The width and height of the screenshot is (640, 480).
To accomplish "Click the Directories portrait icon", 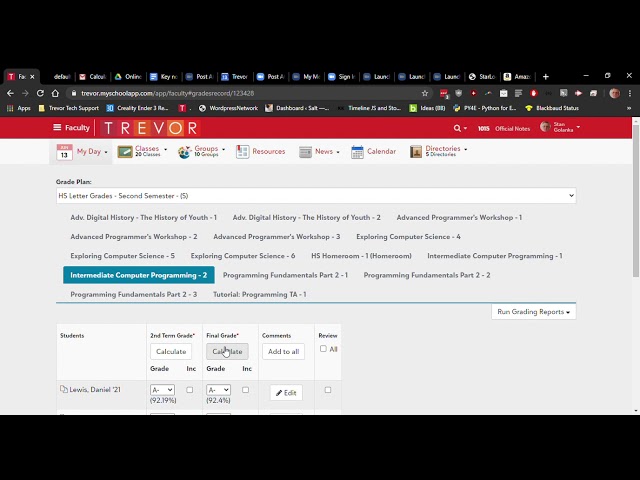I will click(x=416, y=152).
